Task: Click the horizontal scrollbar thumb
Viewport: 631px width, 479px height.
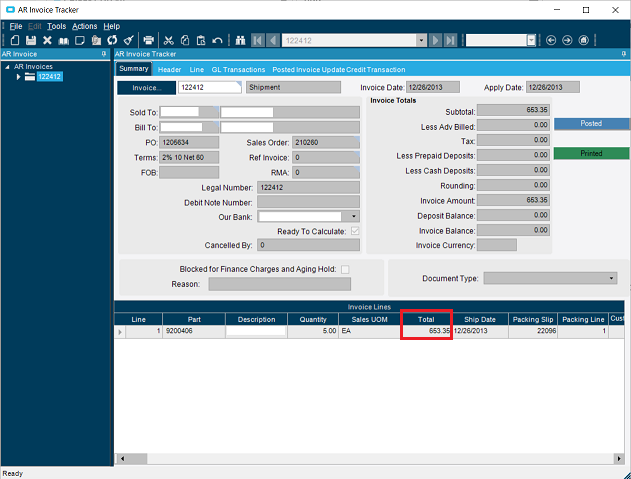Action: [137, 458]
